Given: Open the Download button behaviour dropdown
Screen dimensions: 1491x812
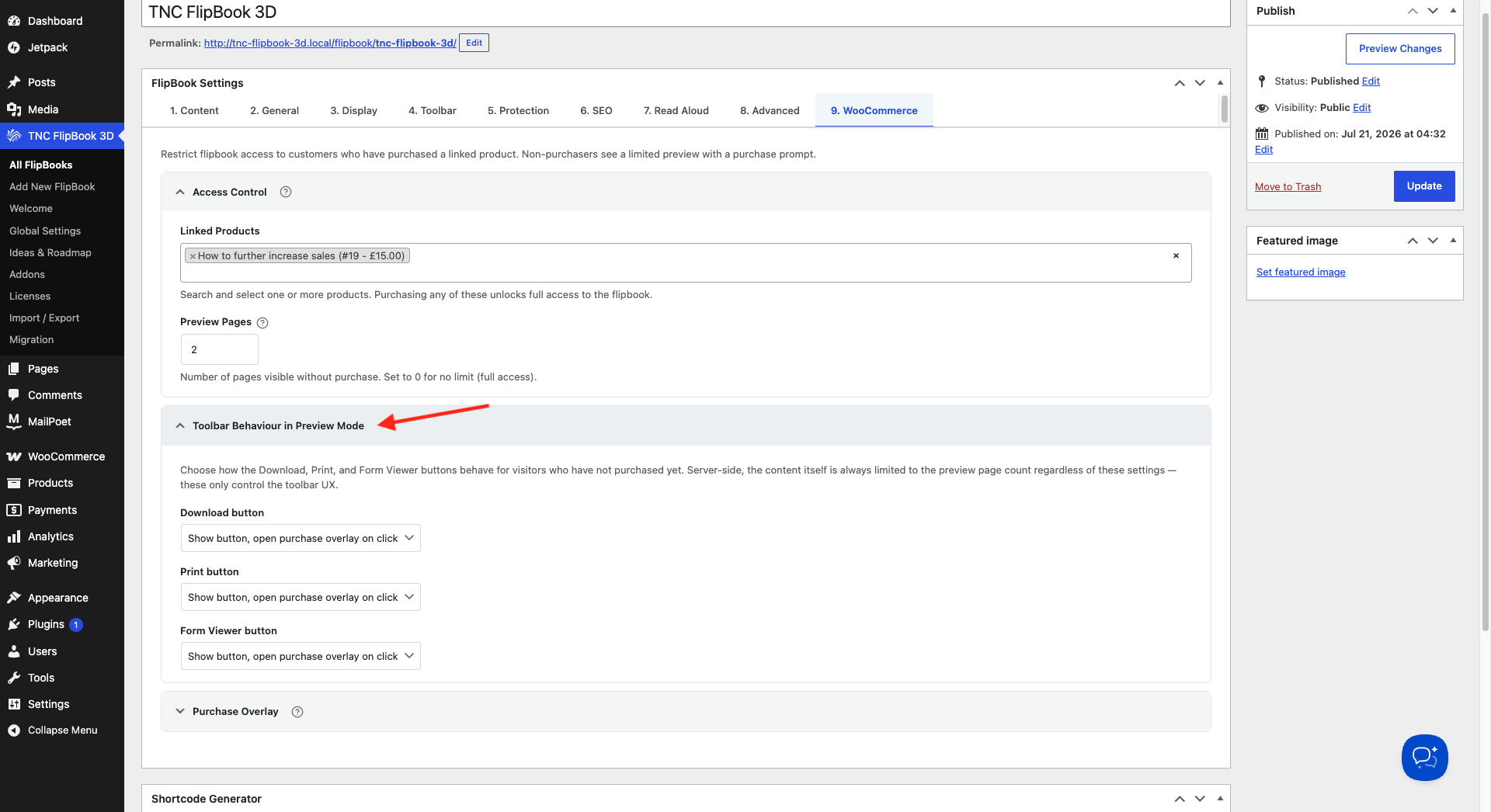Looking at the screenshot, I should (x=301, y=538).
